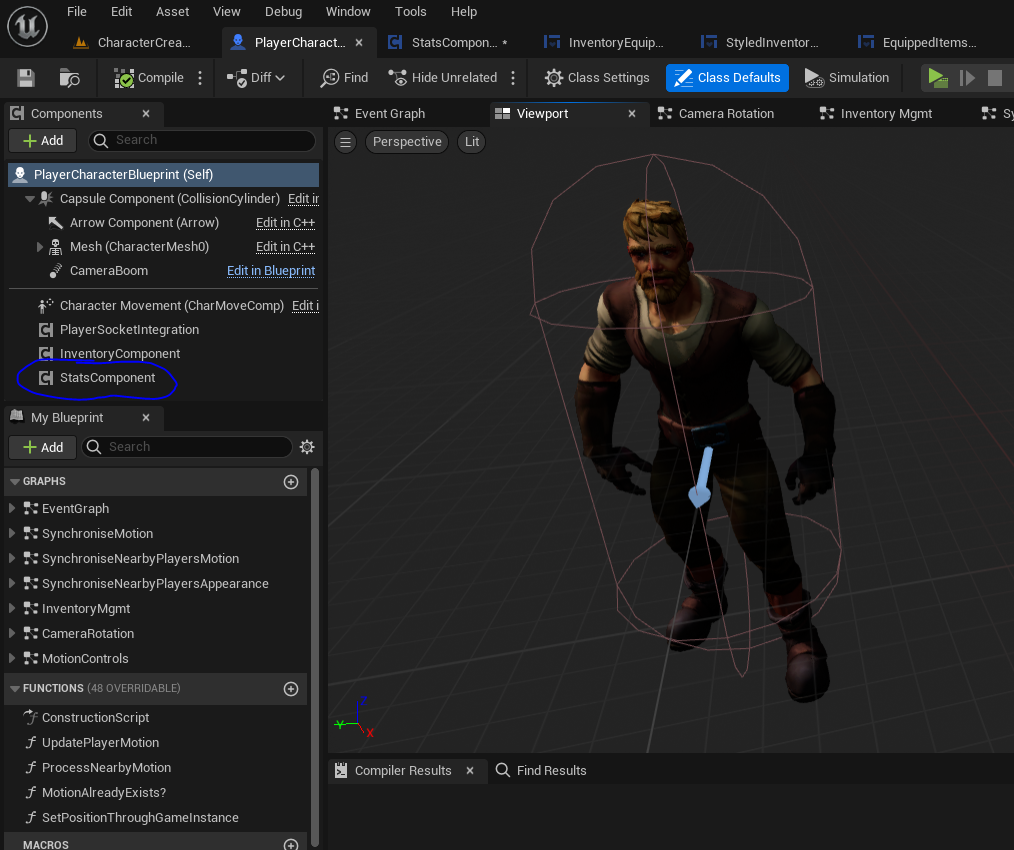Open the Help menu
This screenshot has height=850, width=1014.
(x=464, y=12)
